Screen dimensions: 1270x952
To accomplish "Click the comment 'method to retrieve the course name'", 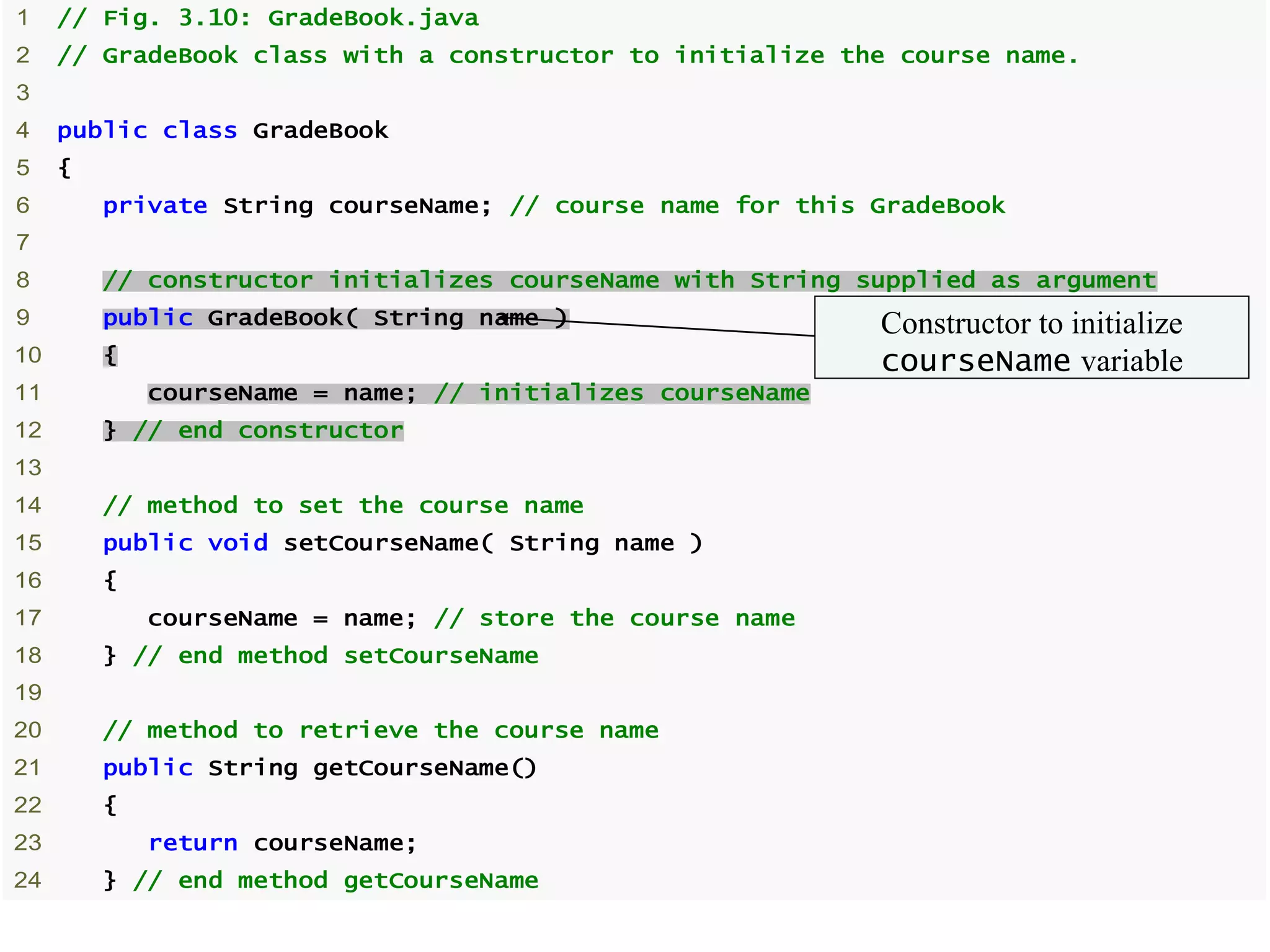I will (x=381, y=731).
